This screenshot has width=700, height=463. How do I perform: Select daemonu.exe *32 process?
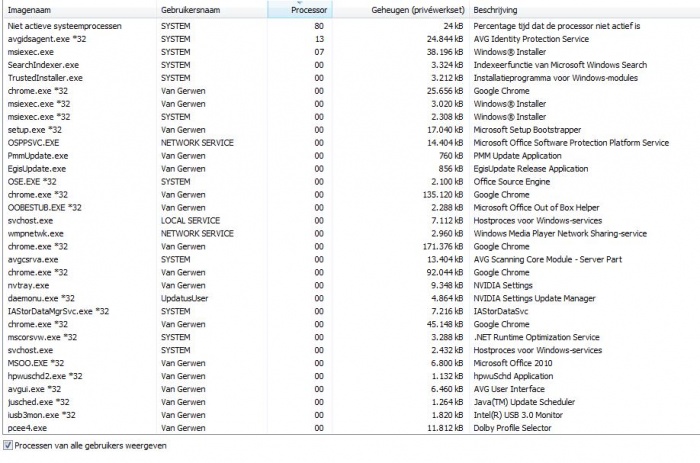tap(352, 298)
